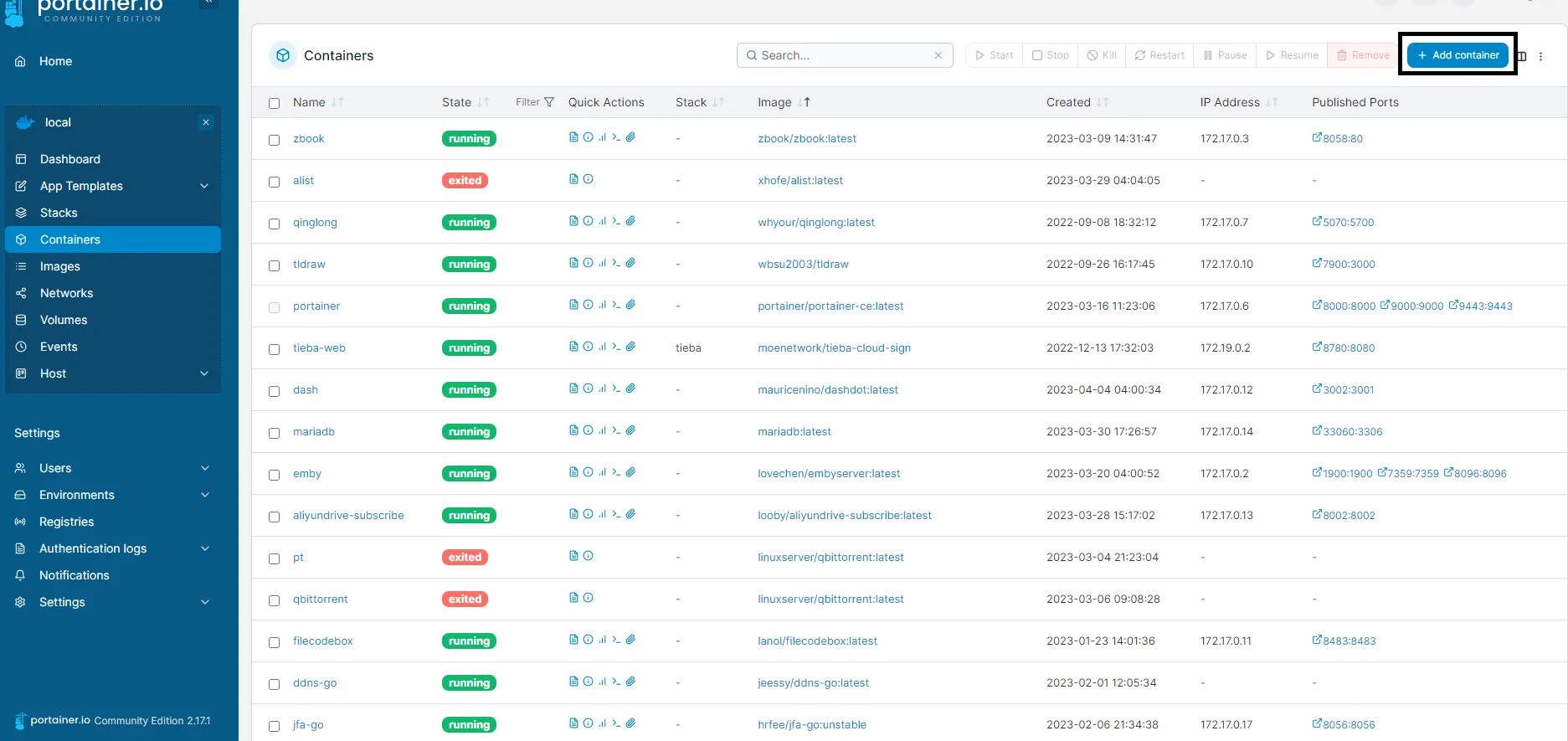Check the mariadb container checkbox
1568x741 pixels.
coord(274,433)
